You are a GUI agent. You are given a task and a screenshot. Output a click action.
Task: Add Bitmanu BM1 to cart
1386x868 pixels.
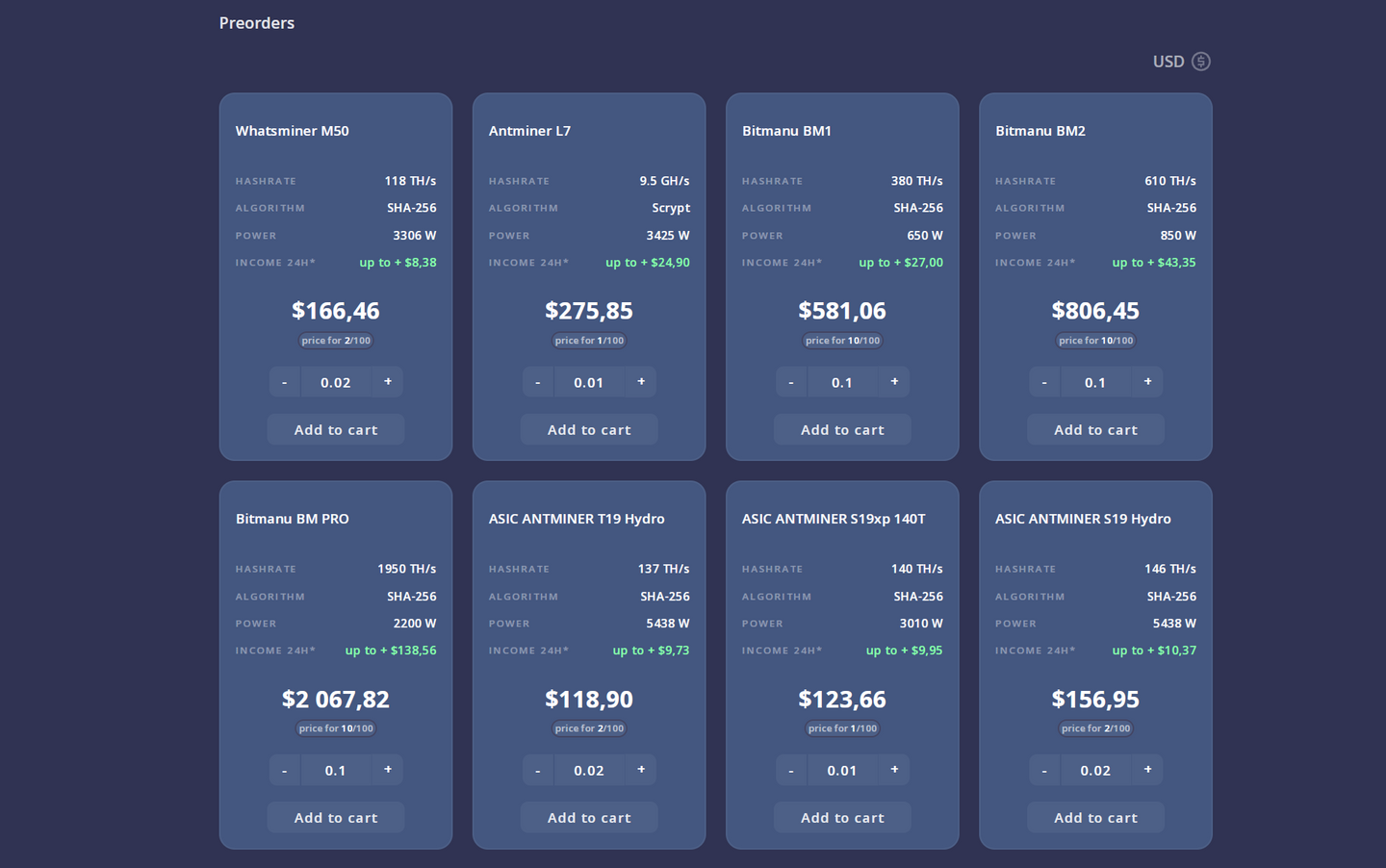(842, 430)
